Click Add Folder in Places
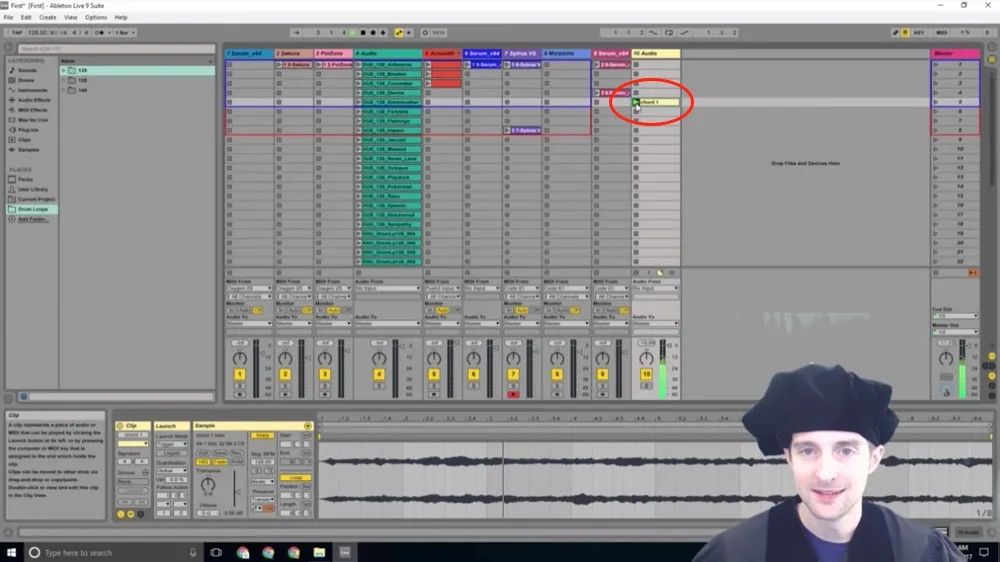 tap(31, 219)
